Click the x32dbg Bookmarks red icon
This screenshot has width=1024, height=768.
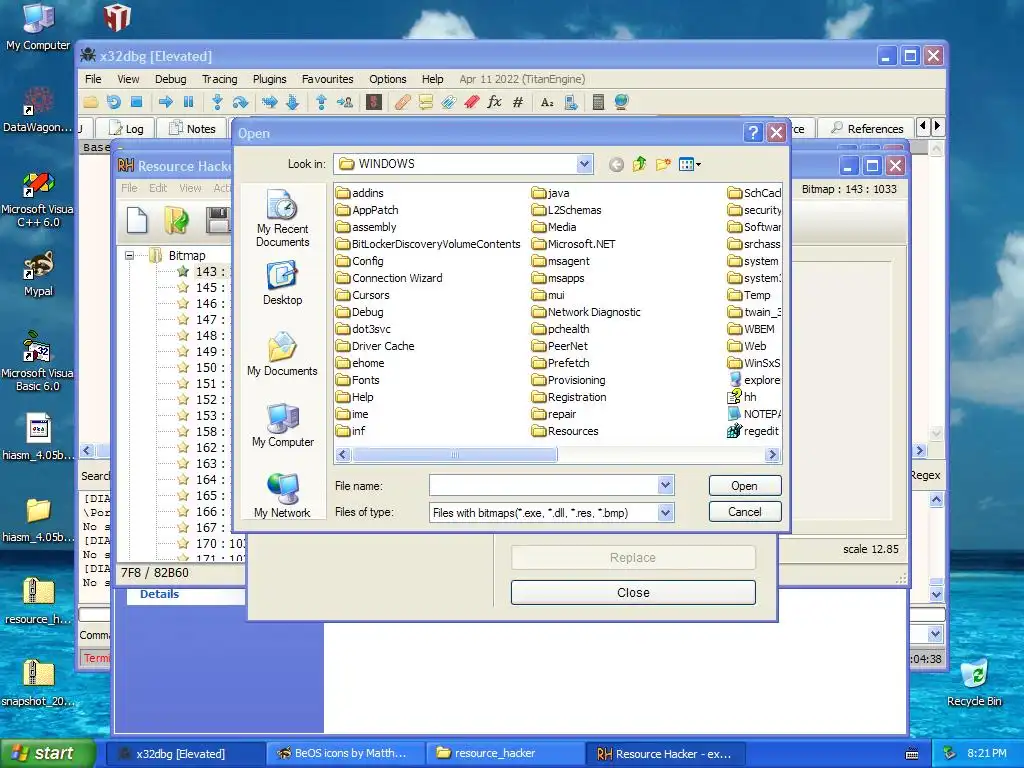(472, 102)
